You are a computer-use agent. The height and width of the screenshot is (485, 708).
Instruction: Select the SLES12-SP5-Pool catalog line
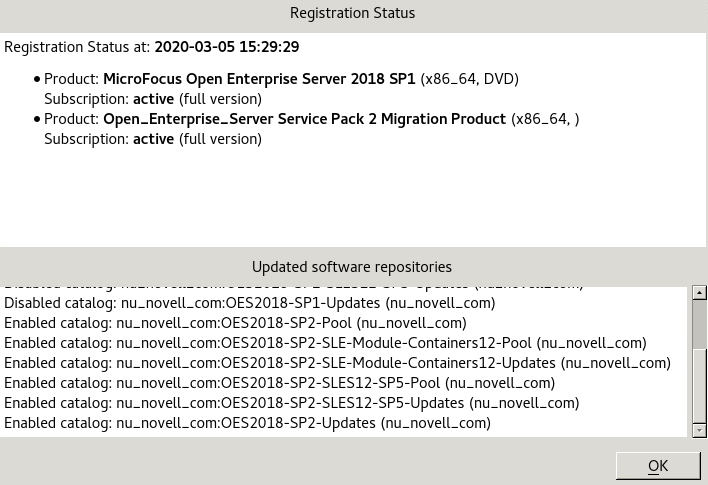(279, 383)
